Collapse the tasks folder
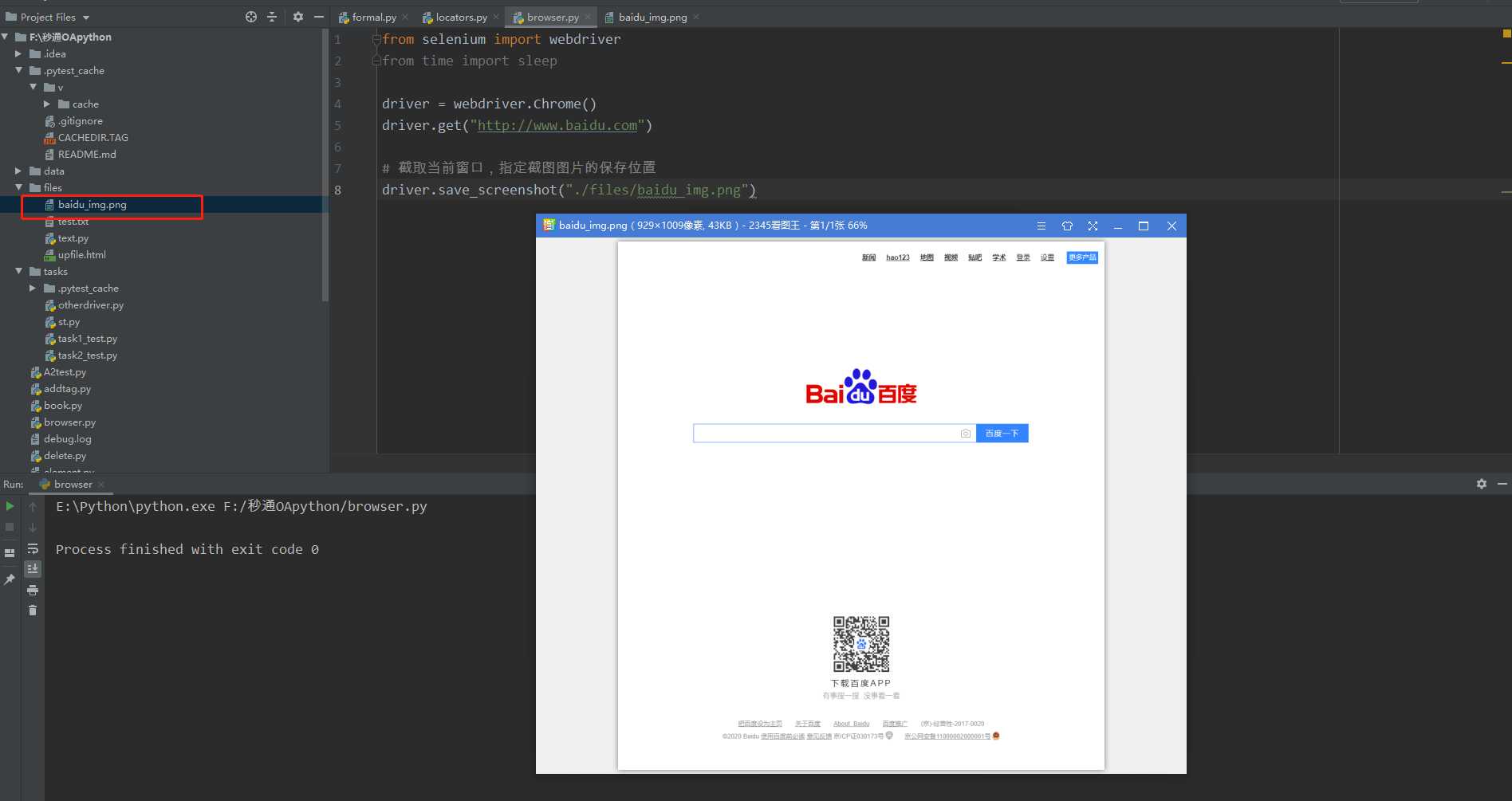 pos(18,271)
